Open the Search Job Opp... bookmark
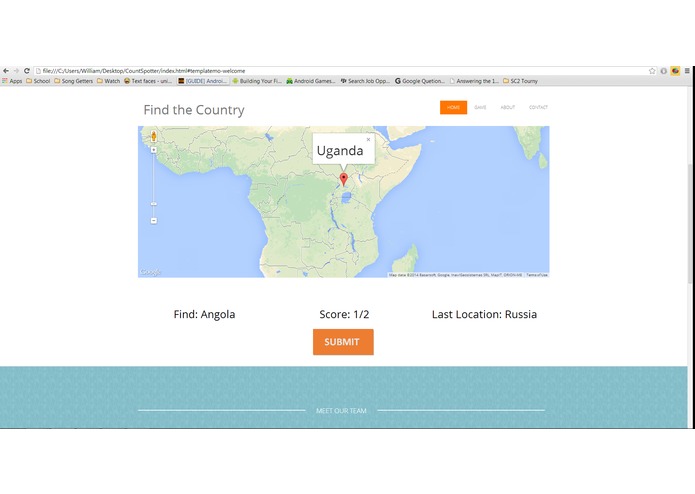 click(365, 81)
